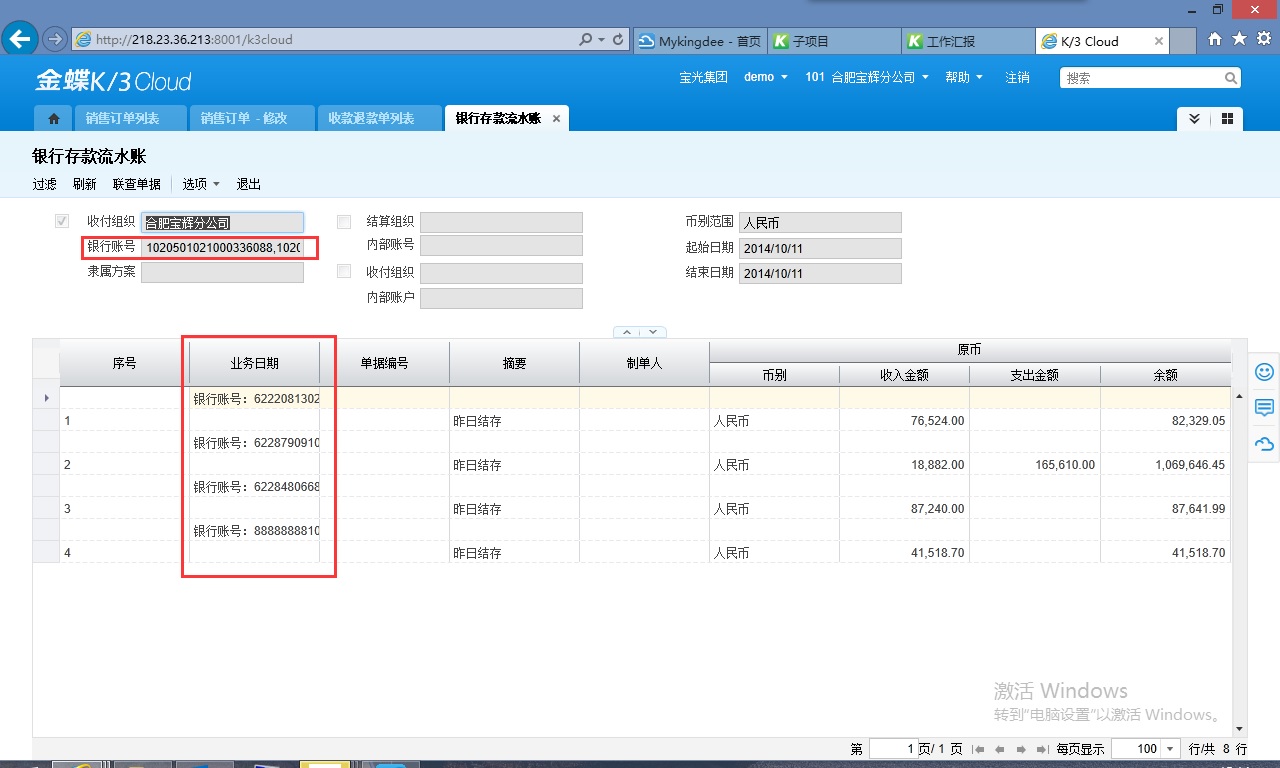
Task: Toggle the 收付组织 checkbox at top
Action: [x=62, y=222]
